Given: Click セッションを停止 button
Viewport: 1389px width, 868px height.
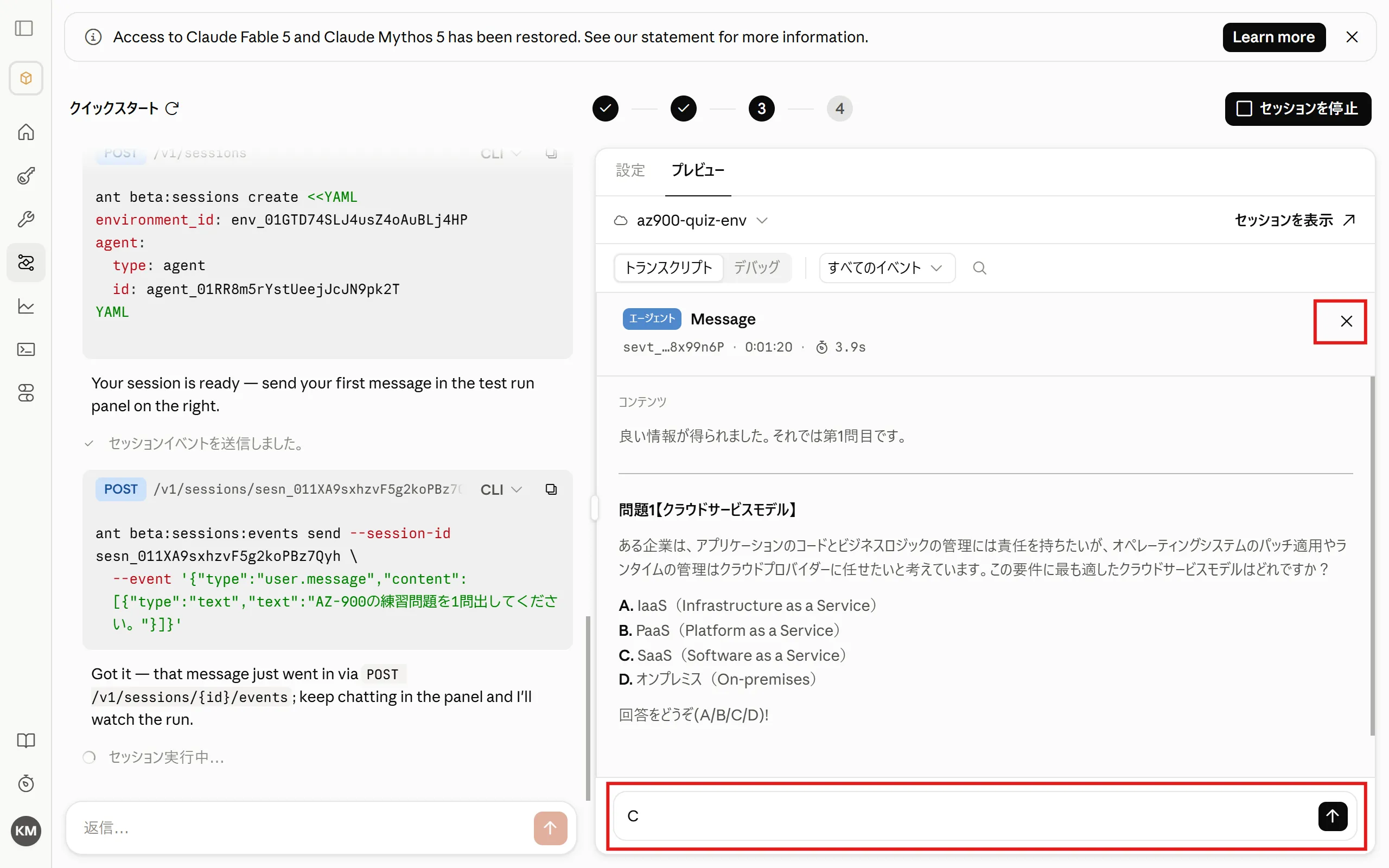Looking at the screenshot, I should [x=1298, y=108].
